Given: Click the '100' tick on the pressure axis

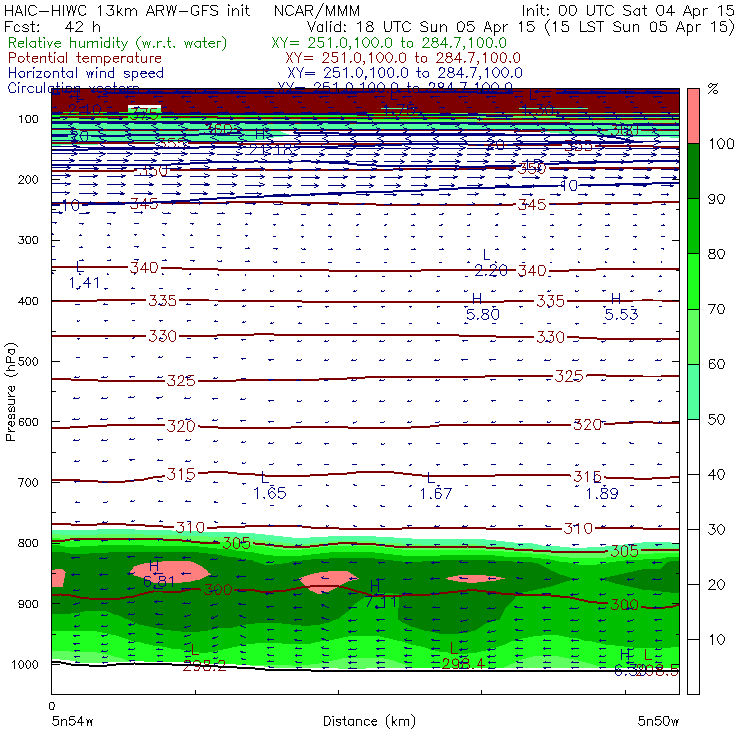Looking at the screenshot, I should coord(29,119).
